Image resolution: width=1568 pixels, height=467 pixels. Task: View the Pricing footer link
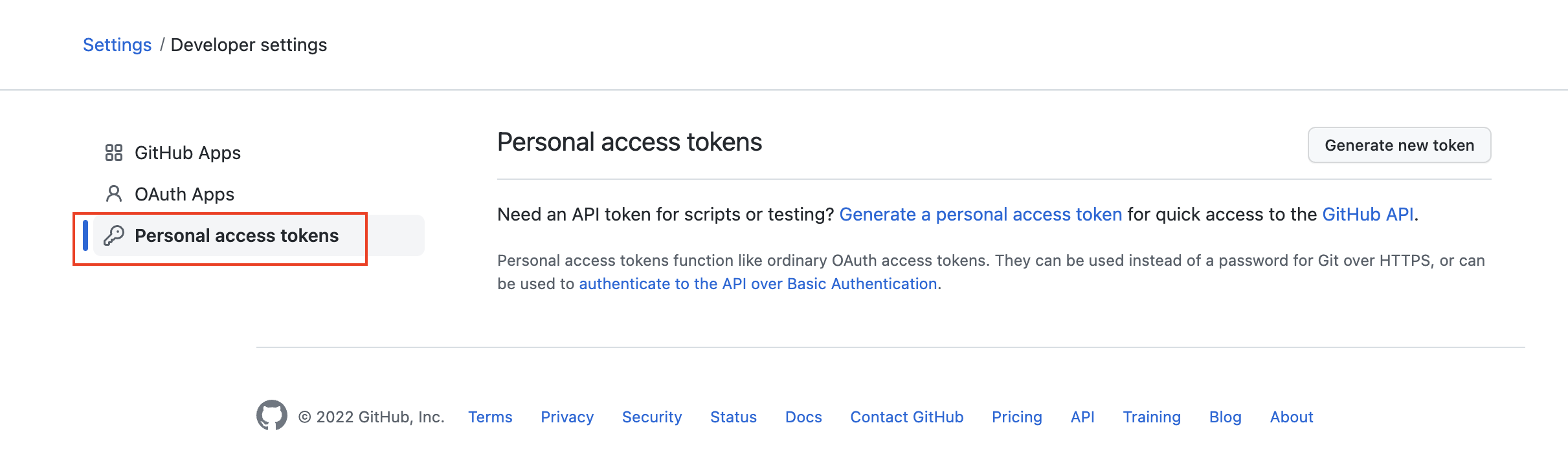(x=1017, y=417)
